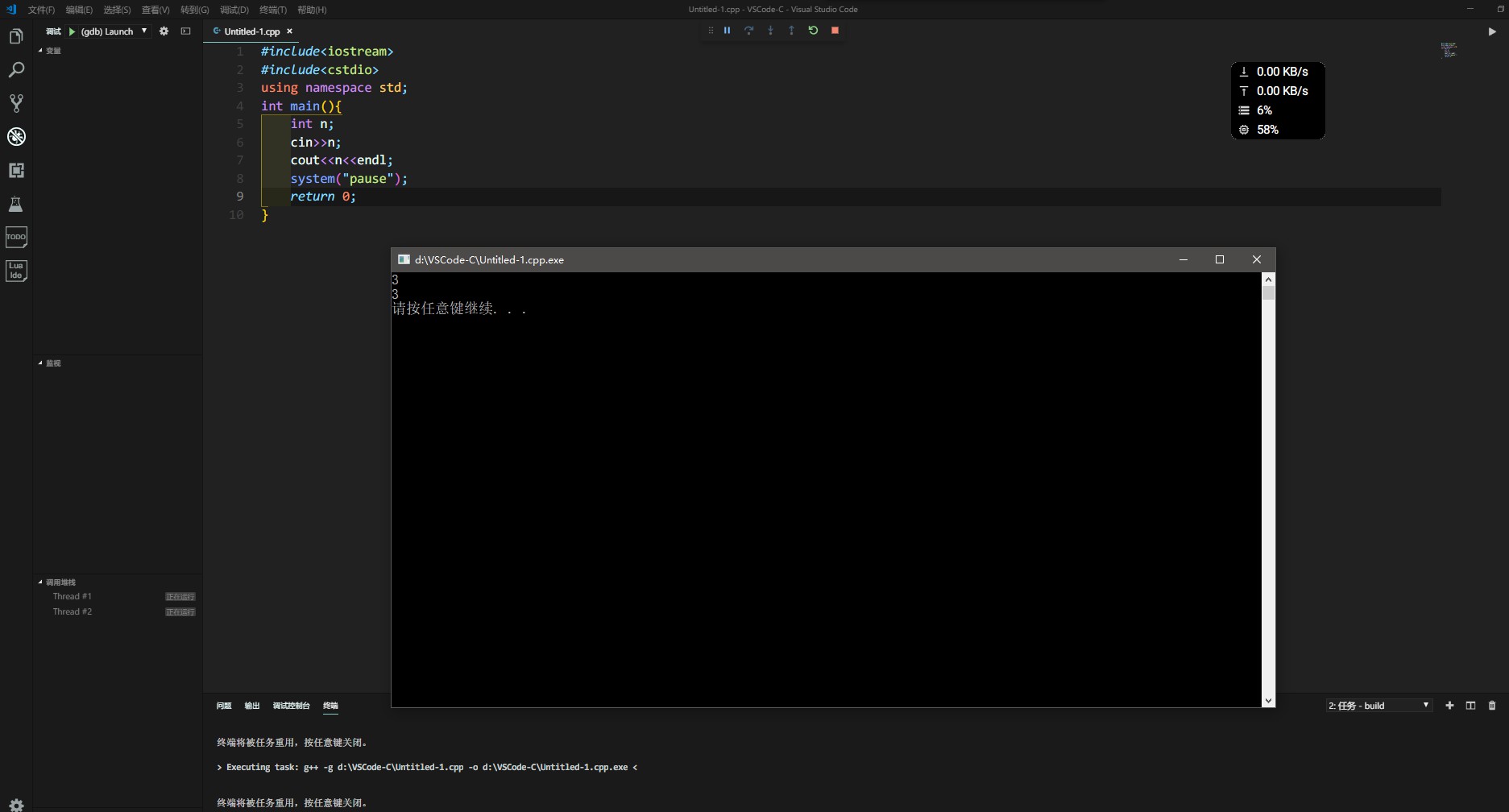Open the Explorer view in activity bar

point(16,37)
